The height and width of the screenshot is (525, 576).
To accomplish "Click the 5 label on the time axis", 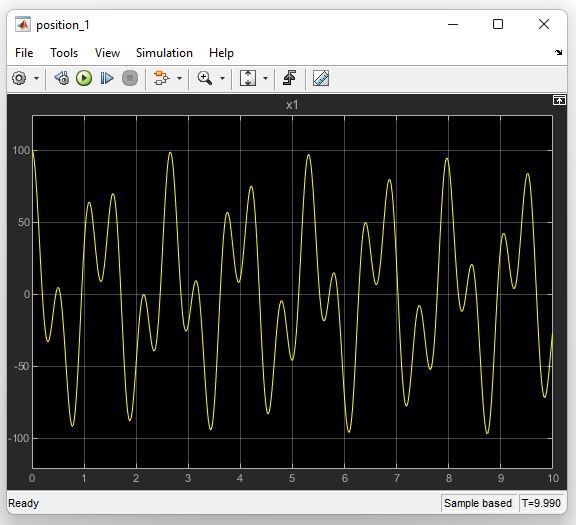I will [292, 478].
